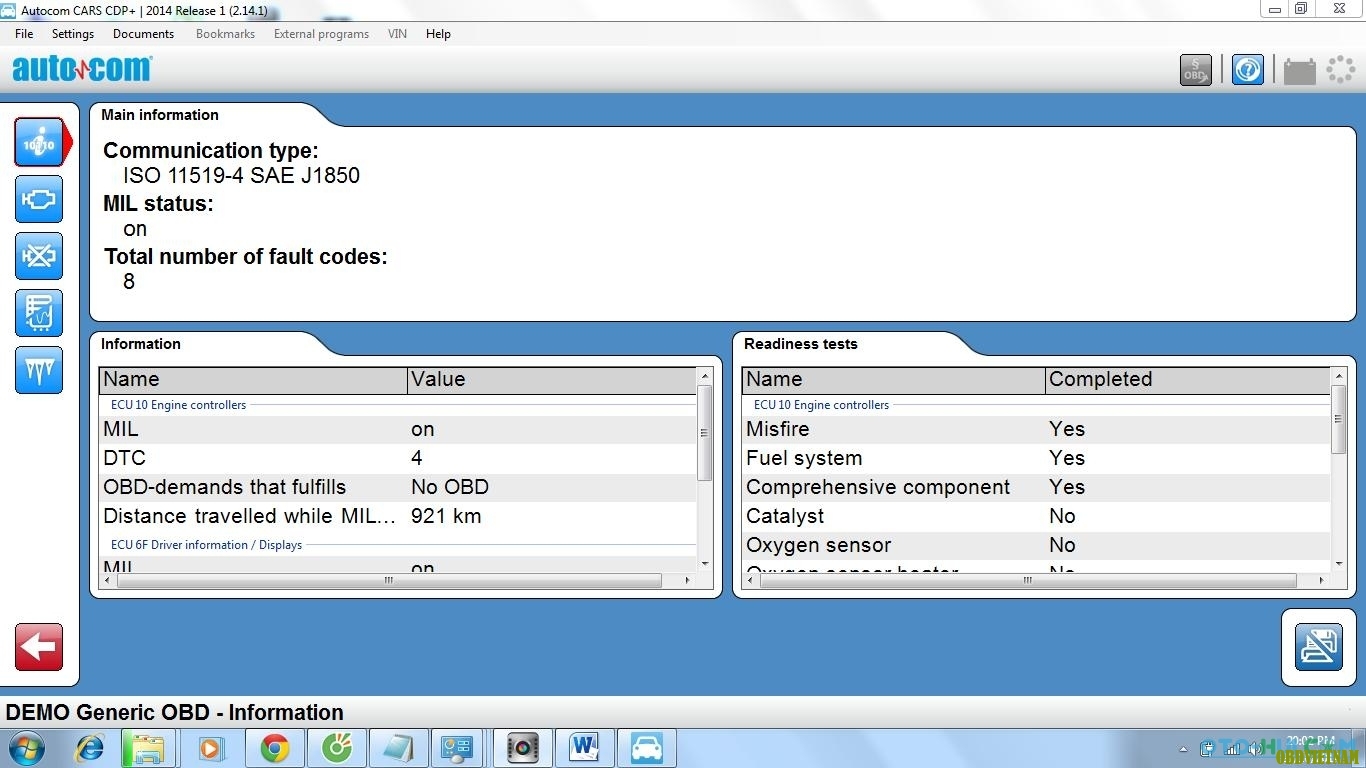
Task: Click up arrow of Readiness tests scrollbar
Action: [1340, 376]
